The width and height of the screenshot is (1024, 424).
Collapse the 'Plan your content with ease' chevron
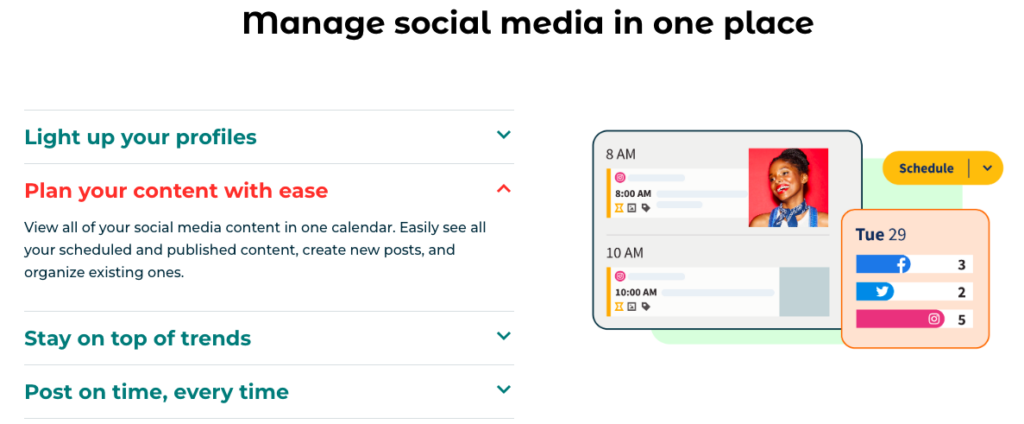503,188
